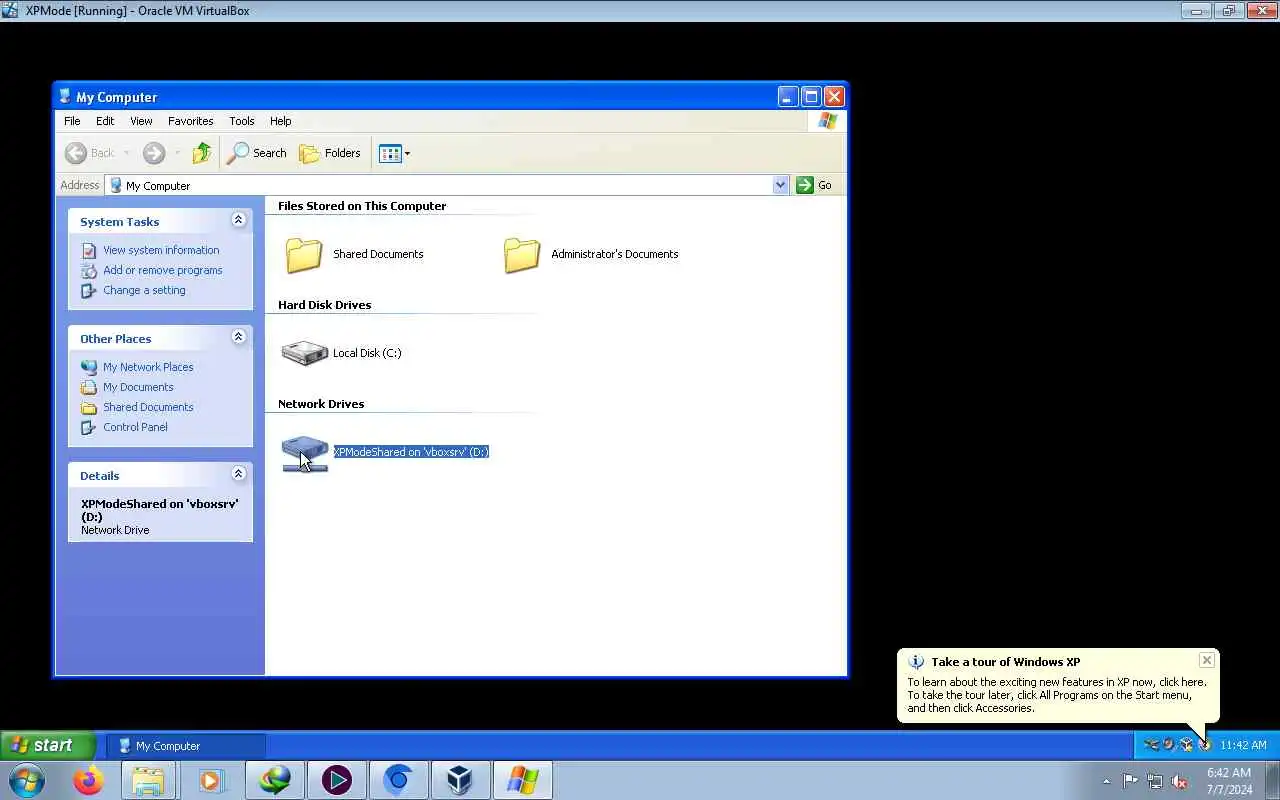Click the Windows XP tour tray icon

click(1204, 745)
